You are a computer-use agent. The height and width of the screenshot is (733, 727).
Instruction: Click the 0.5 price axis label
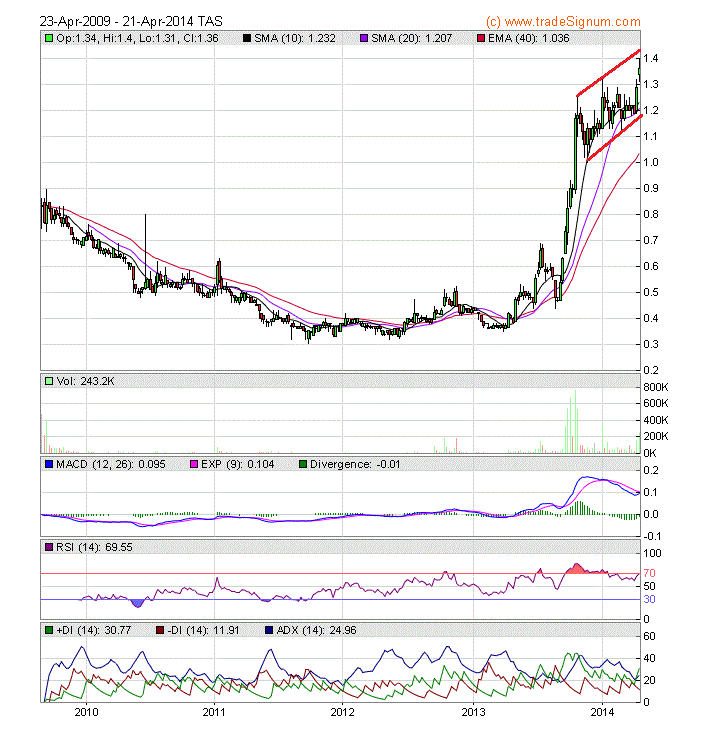(x=650, y=292)
